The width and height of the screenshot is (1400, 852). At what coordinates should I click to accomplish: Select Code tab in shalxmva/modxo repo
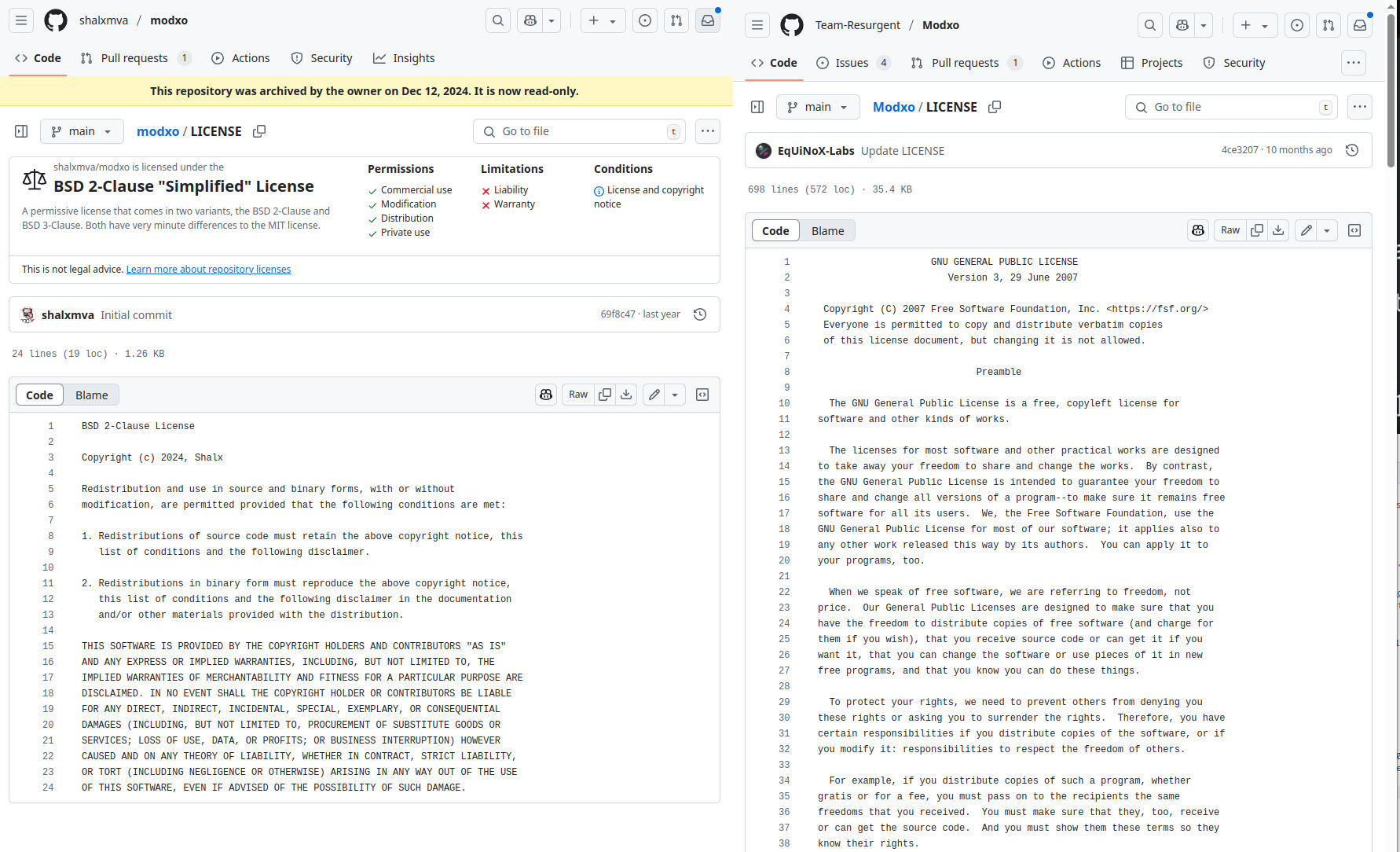[38, 58]
